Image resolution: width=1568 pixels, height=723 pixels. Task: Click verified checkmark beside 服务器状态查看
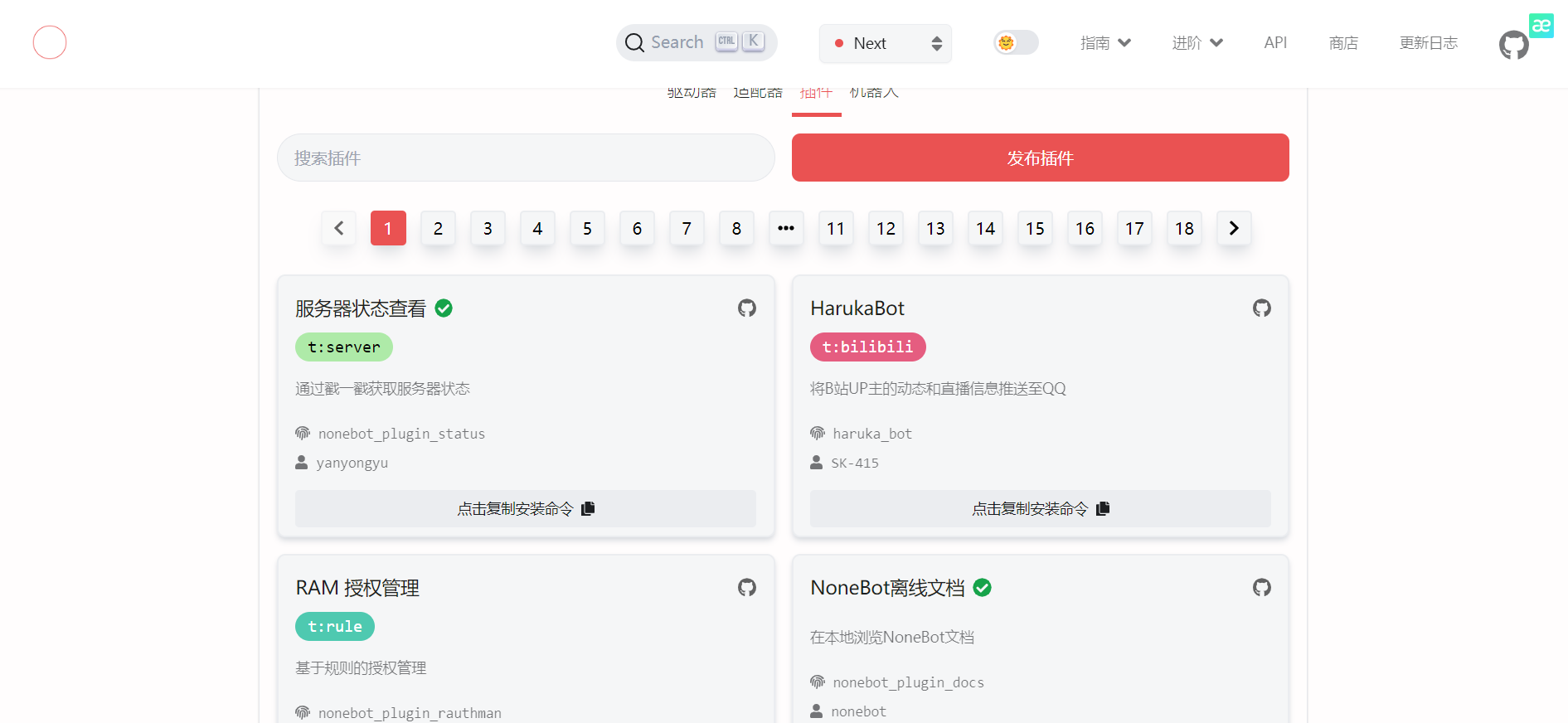click(x=444, y=308)
